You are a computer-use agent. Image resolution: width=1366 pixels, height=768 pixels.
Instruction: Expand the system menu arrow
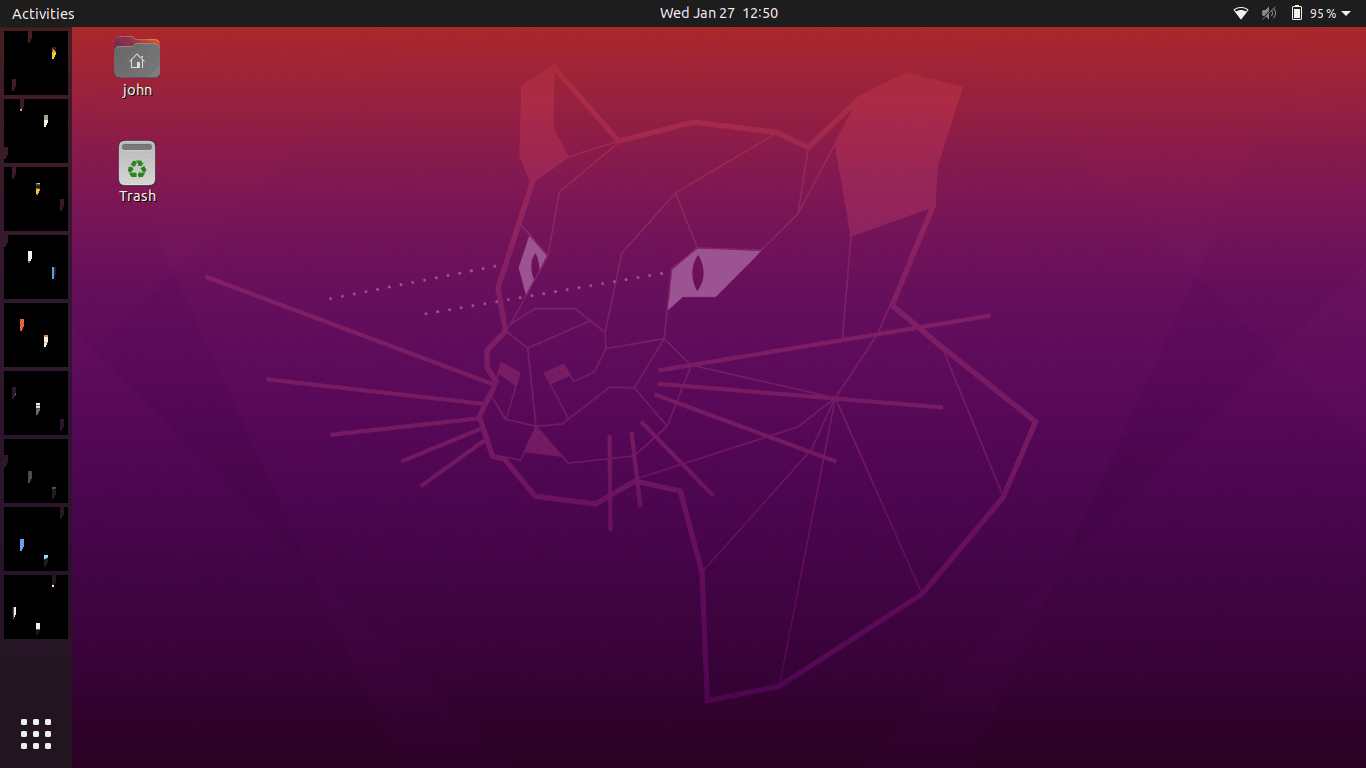(x=1346, y=14)
